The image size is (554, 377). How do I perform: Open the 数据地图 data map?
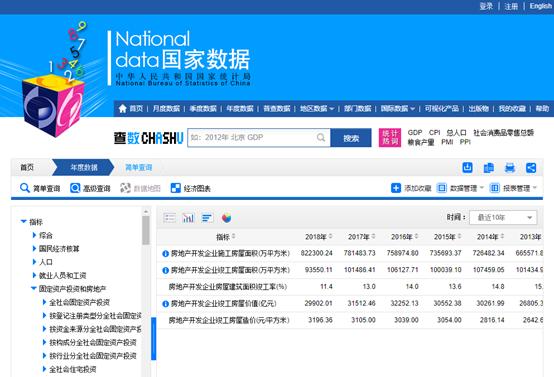click(141, 188)
